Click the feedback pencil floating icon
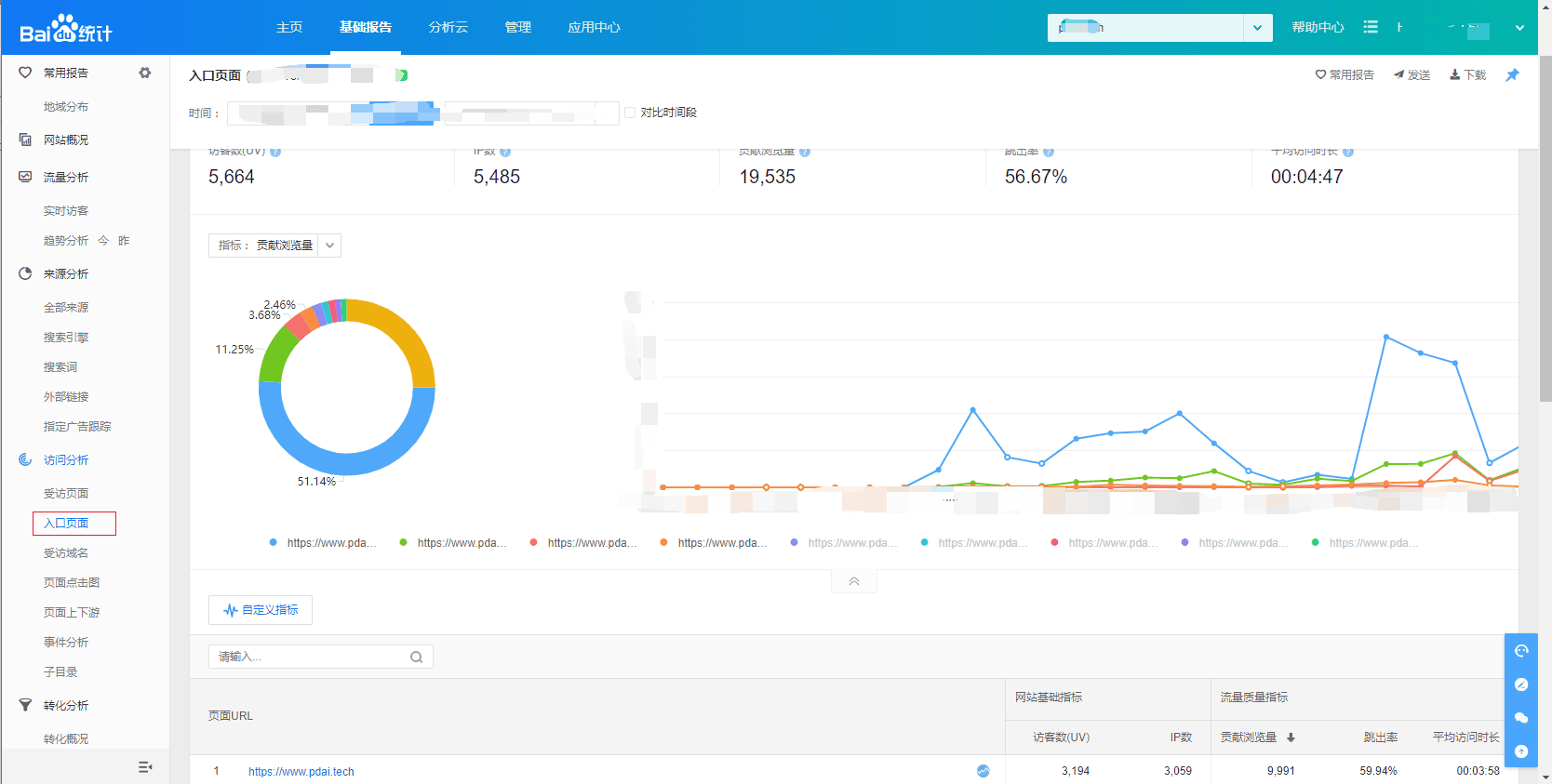The height and width of the screenshot is (784, 1552). click(x=1521, y=684)
